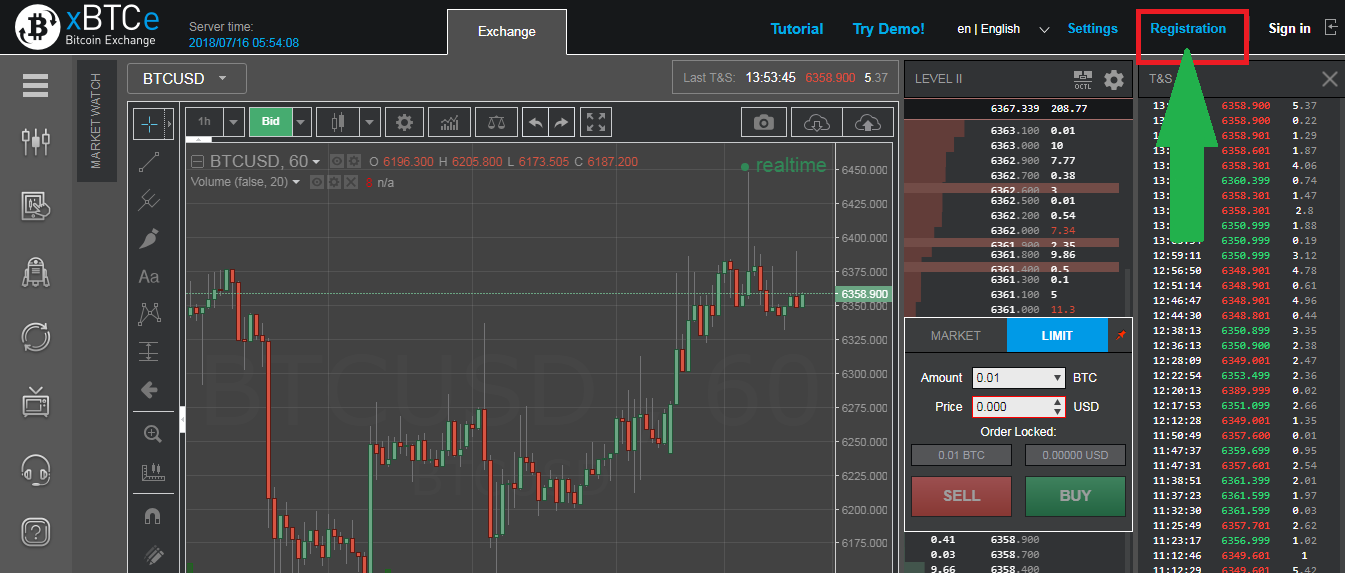This screenshot has width=1345, height=573.
Task: Click the cloud upload icon
Action: pos(868,122)
